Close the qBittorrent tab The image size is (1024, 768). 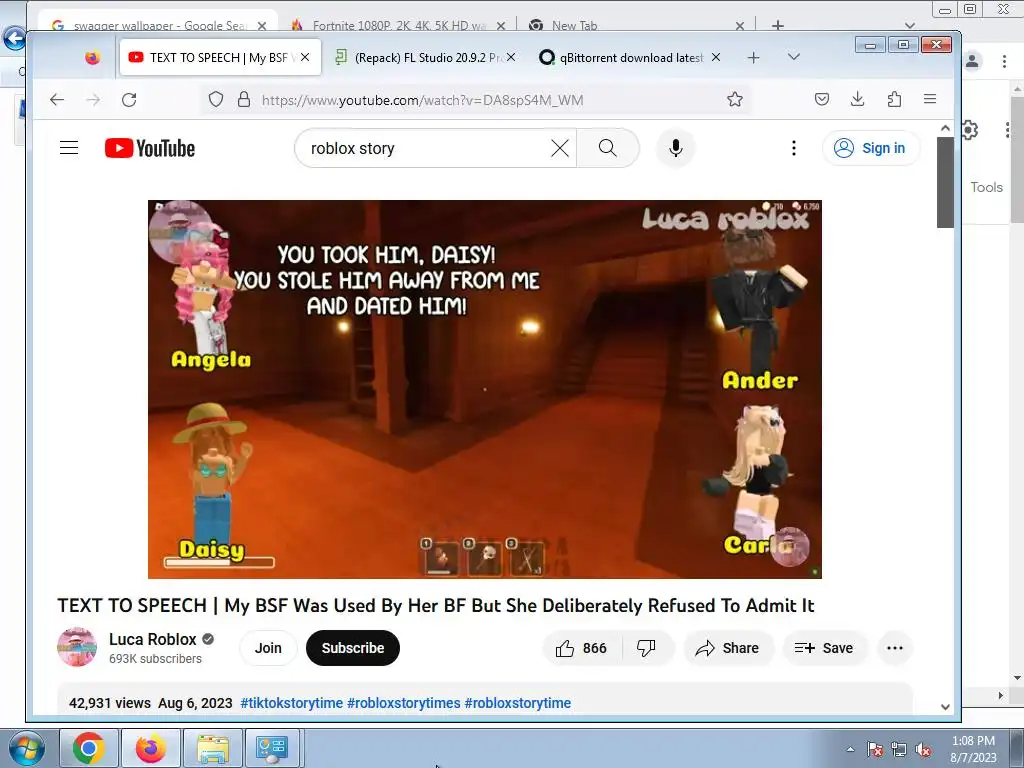(716, 57)
